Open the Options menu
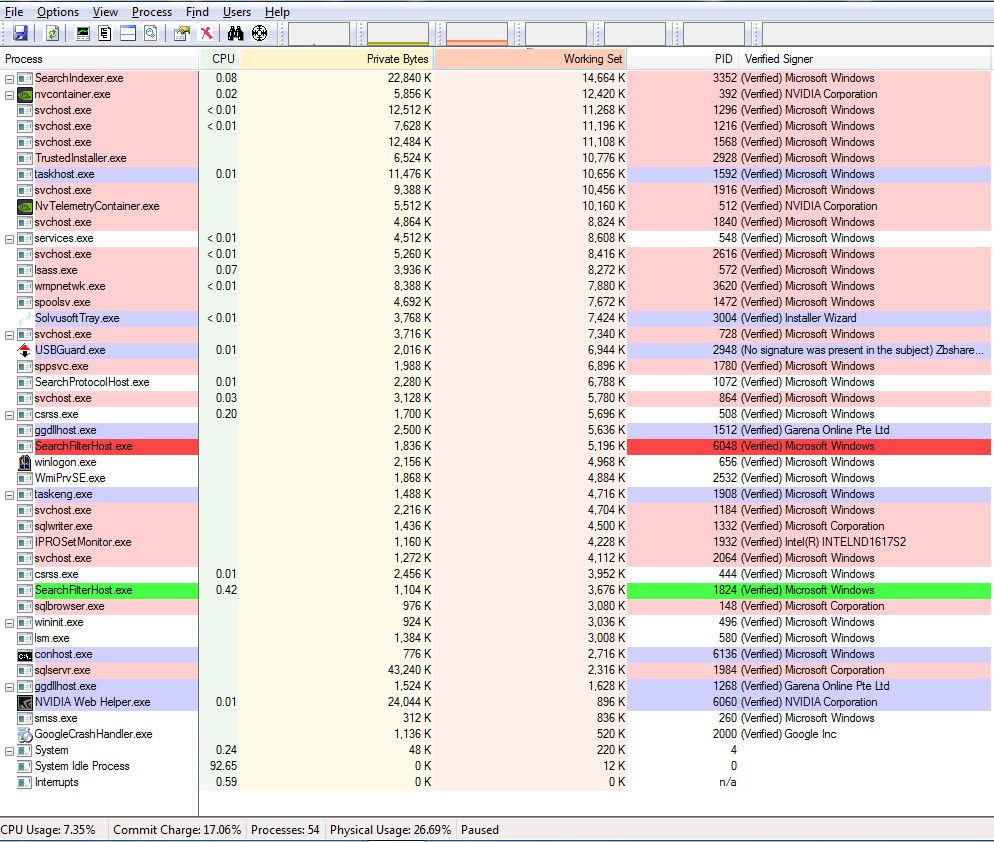Image resolution: width=994 pixels, height=842 pixels. [x=58, y=11]
